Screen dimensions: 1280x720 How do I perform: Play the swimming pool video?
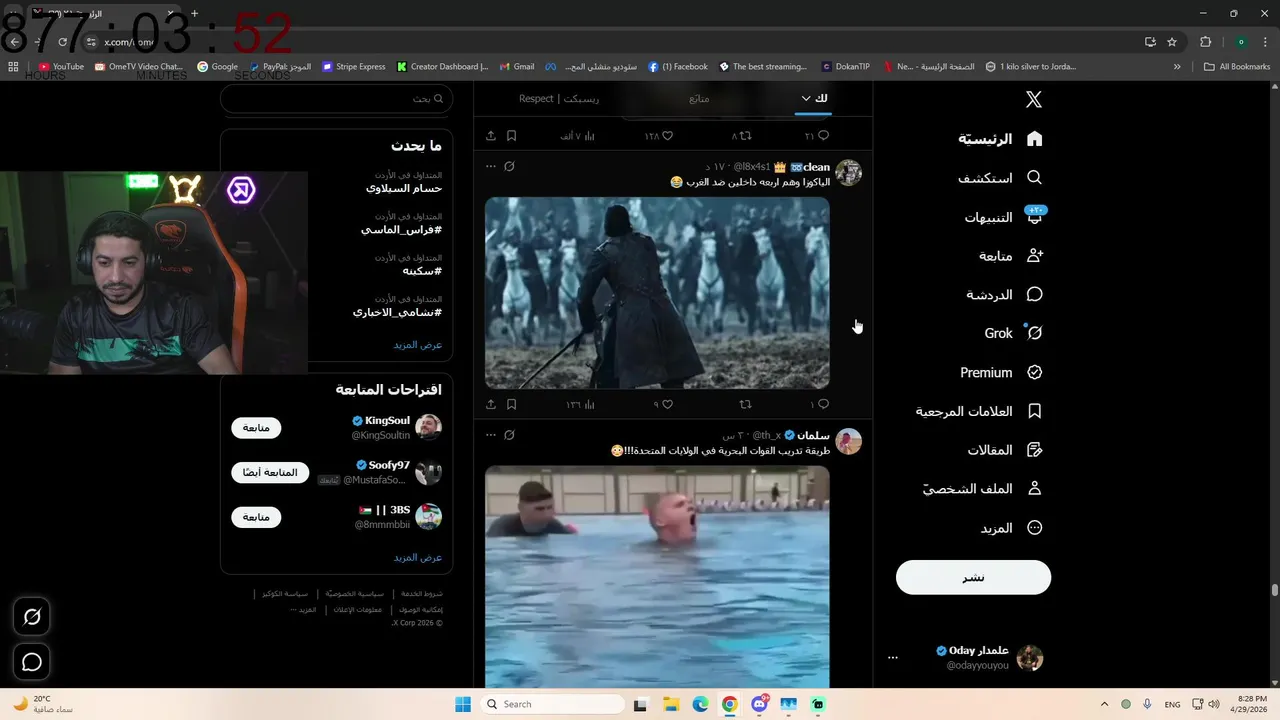pyautogui.click(x=657, y=576)
